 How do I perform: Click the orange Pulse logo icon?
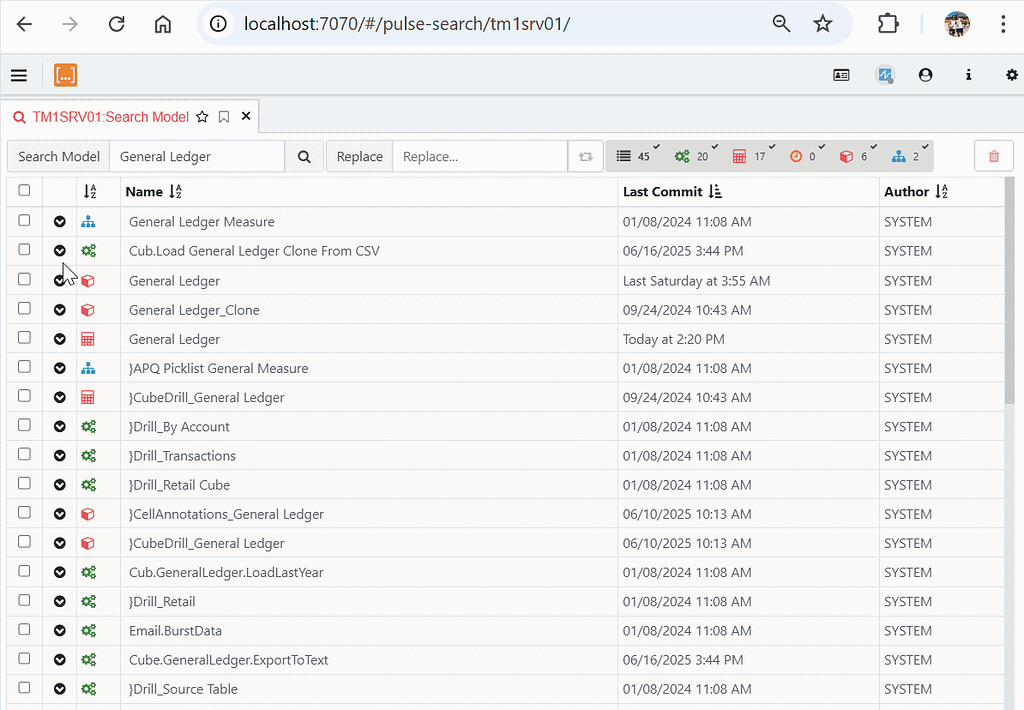tap(66, 75)
